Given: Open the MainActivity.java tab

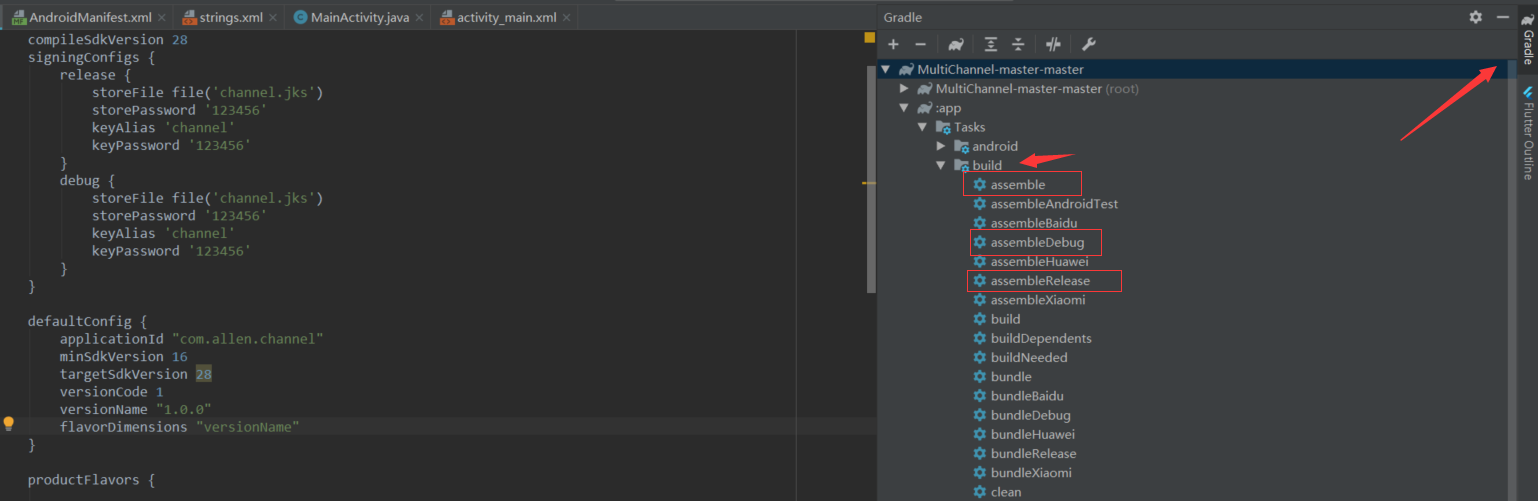Looking at the screenshot, I should [x=358, y=18].
